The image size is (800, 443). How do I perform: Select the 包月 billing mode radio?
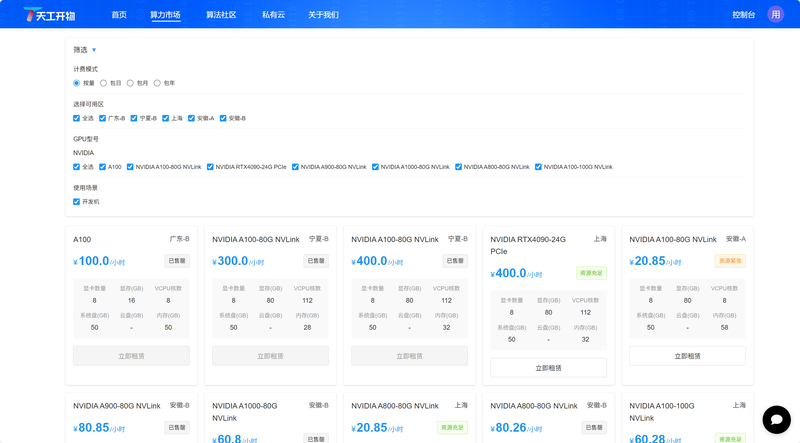tap(130, 83)
